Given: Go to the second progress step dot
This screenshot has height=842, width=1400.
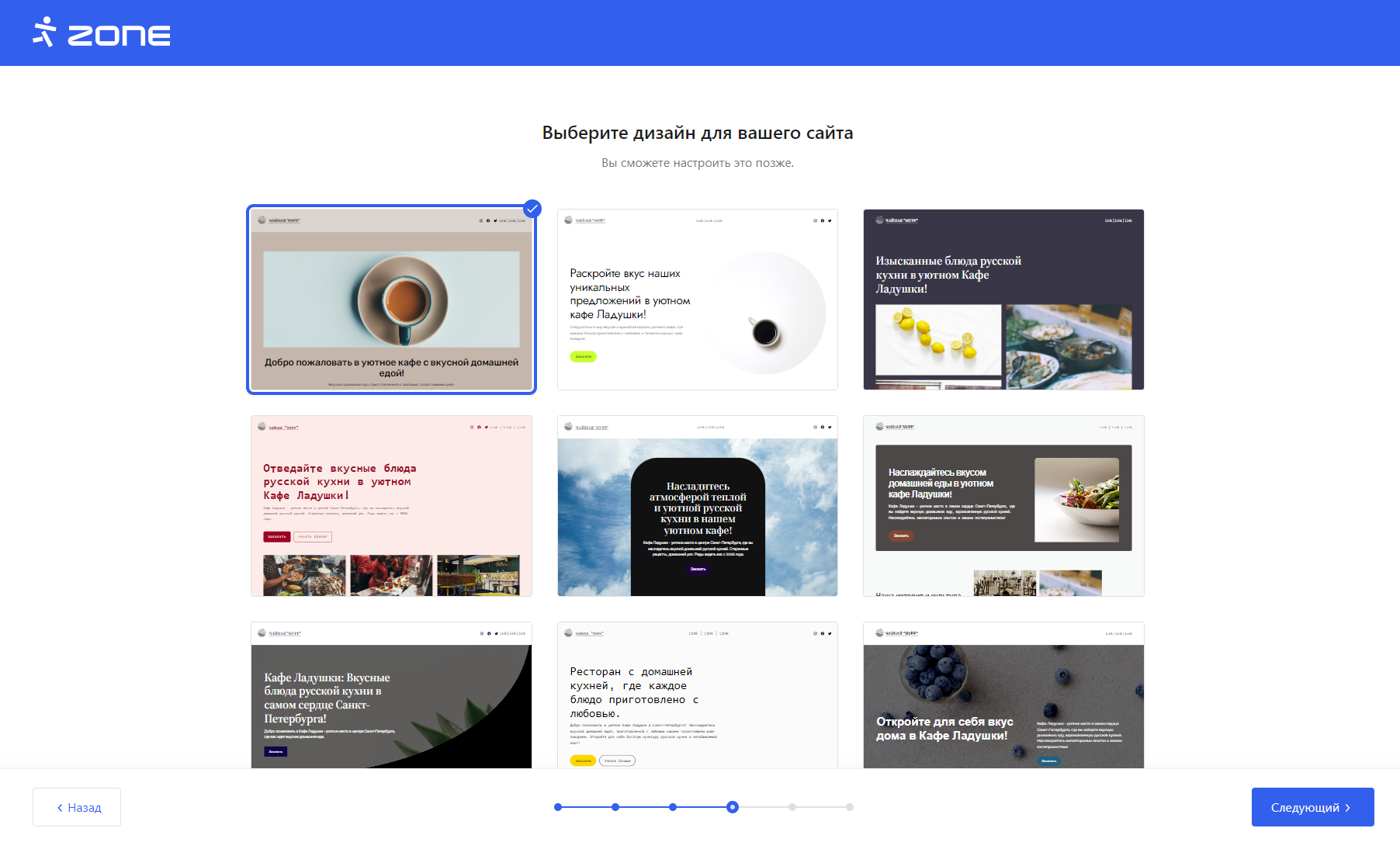Looking at the screenshot, I should (615, 807).
